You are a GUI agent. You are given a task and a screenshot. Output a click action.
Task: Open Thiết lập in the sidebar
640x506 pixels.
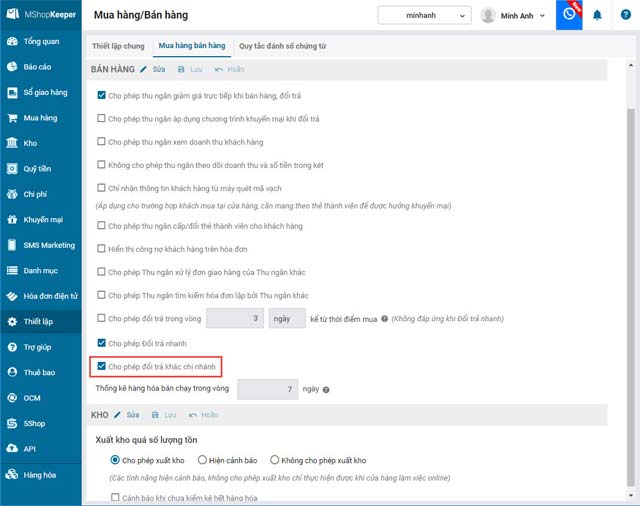point(38,321)
